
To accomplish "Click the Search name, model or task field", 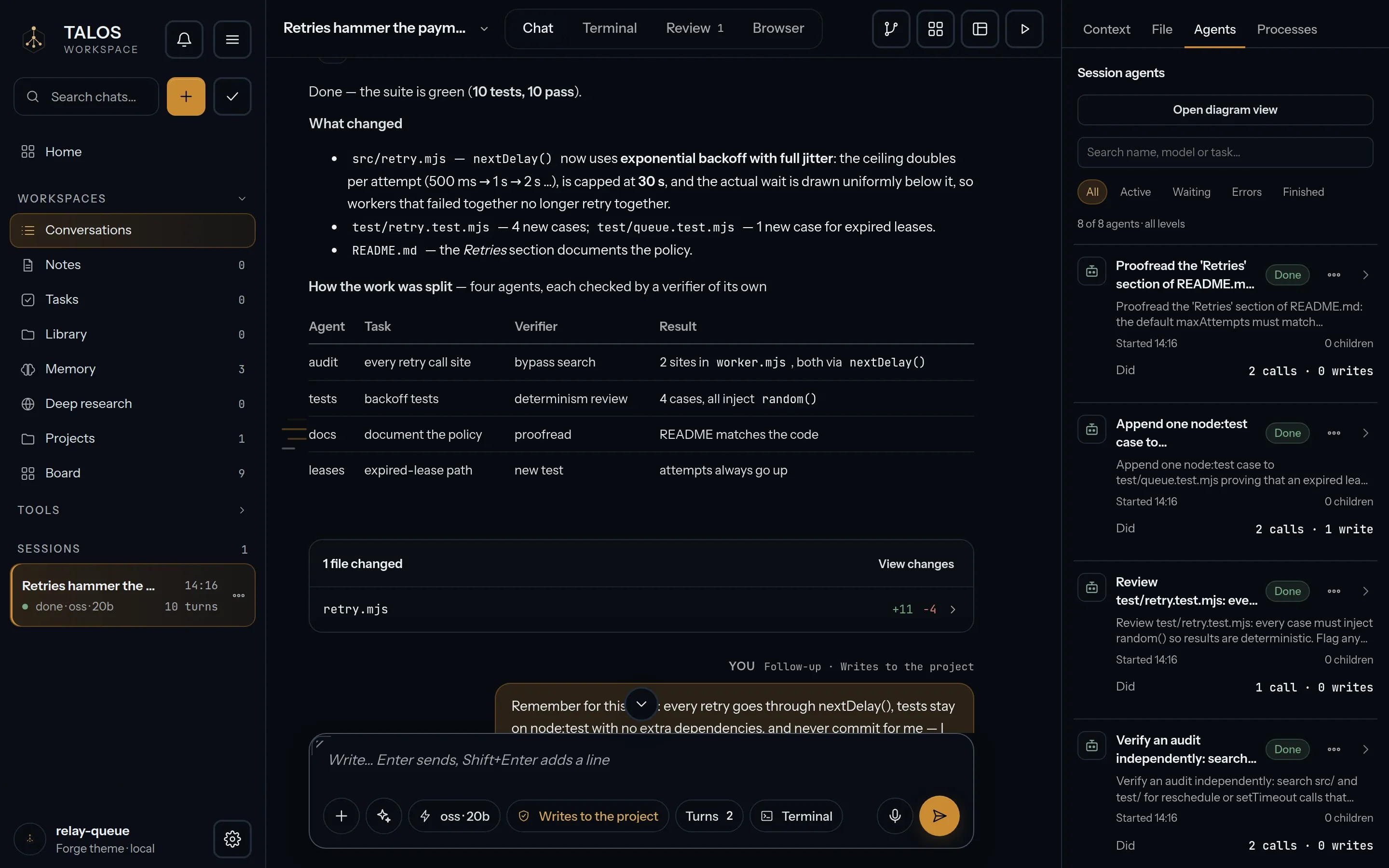I will pos(1225,152).
